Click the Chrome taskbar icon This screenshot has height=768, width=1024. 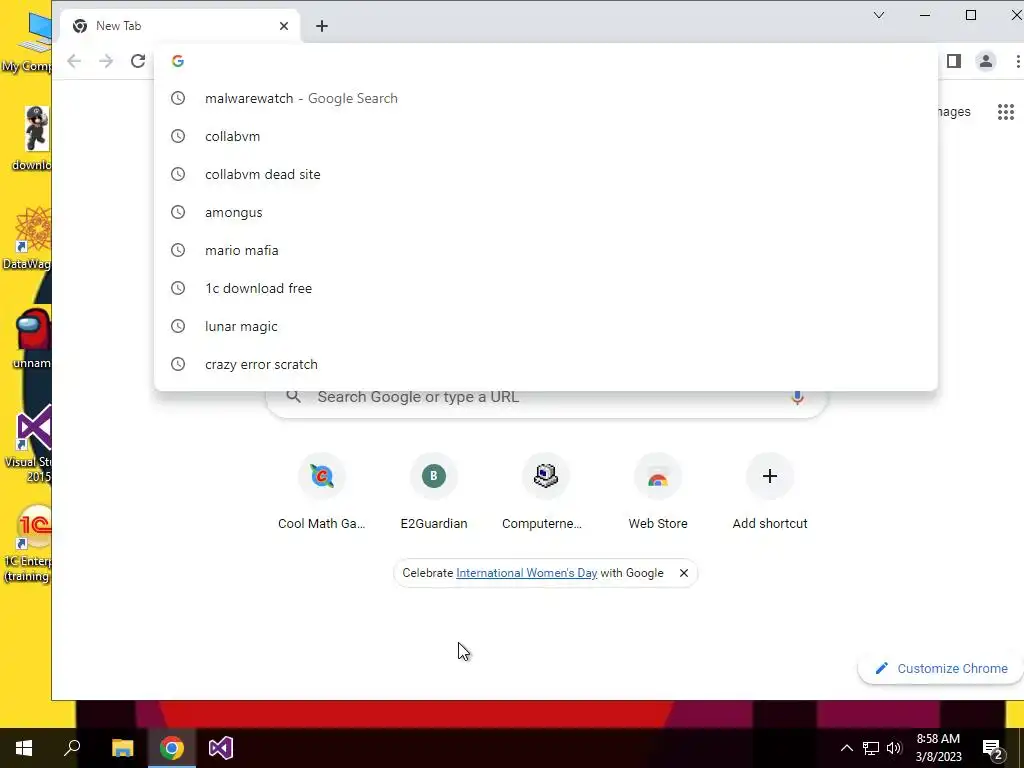pyautogui.click(x=172, y=748)
